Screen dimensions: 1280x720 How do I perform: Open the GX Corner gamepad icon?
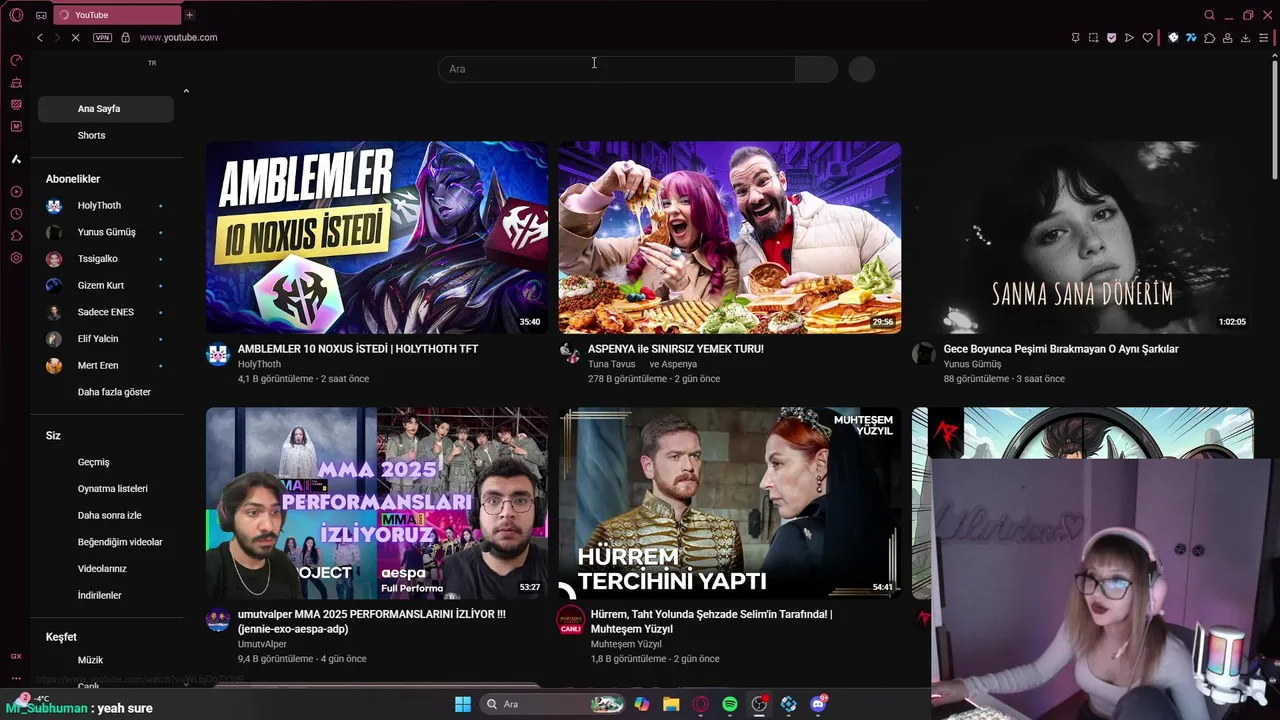(41, 15)
